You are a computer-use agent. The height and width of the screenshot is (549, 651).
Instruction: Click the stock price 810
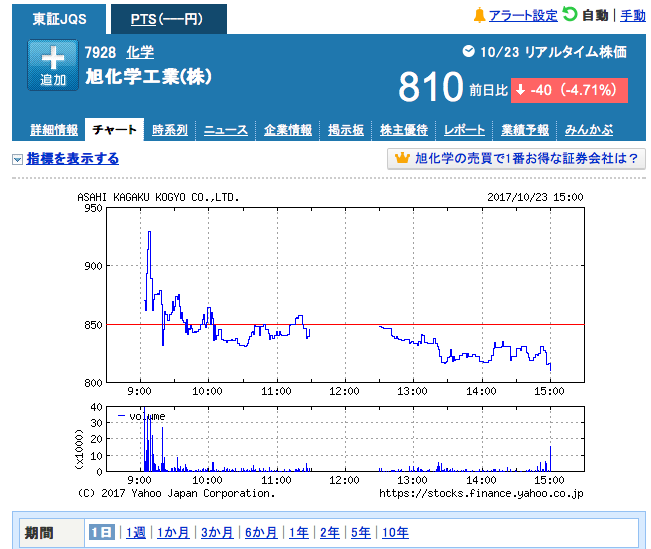[x=431, y=87]
